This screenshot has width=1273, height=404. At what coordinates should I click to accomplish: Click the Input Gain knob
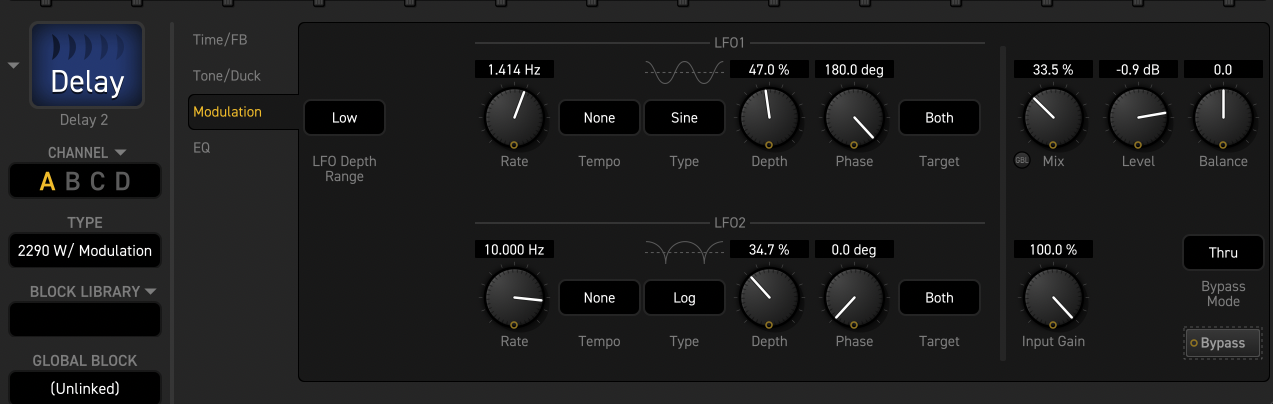[1051, 297]
